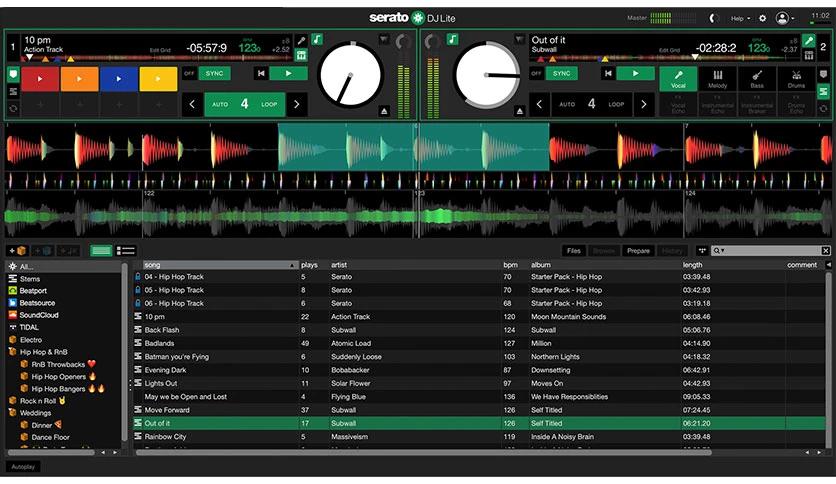Toggle the 4-beat auto loop on deck 1
This screenshot has width=836, height=484.
(x=245, y=104)
